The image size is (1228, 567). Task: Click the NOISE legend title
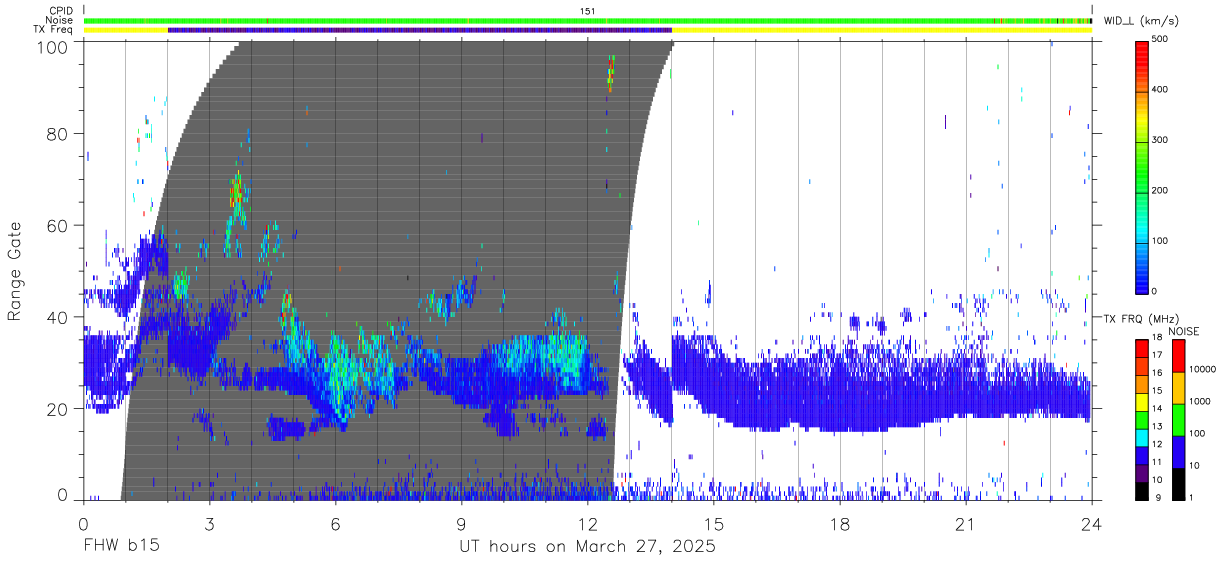click(x=1184, y=331)
